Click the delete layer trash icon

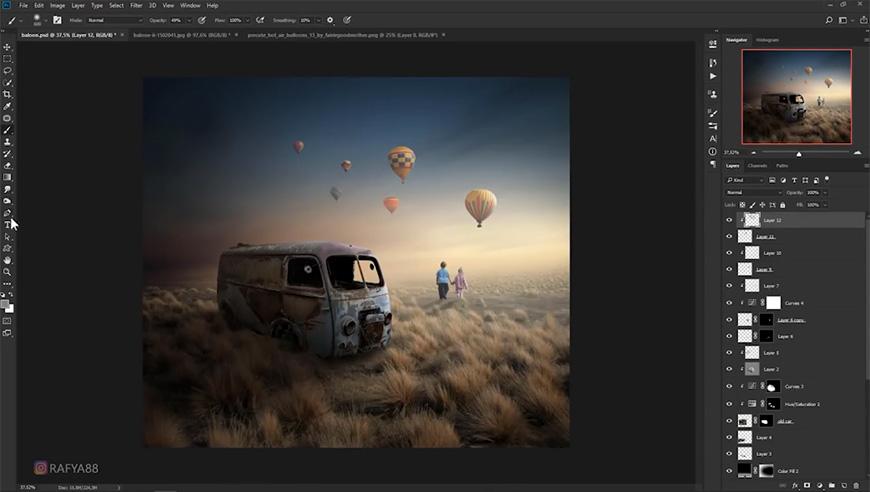(x=857, y=485)
